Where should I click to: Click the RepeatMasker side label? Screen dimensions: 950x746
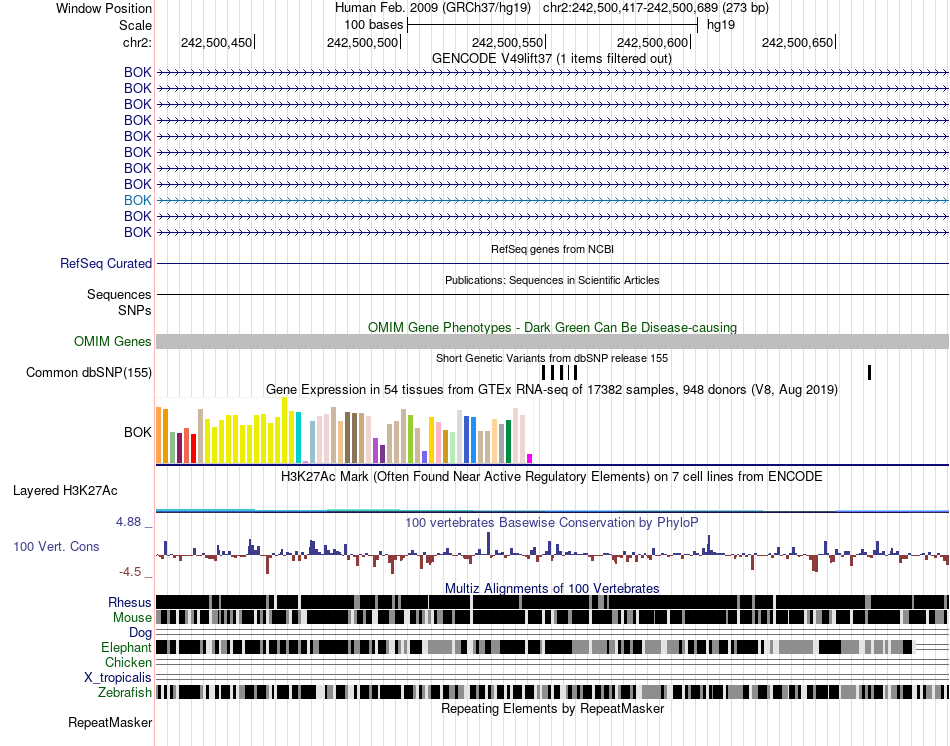(x=110, y=722)
